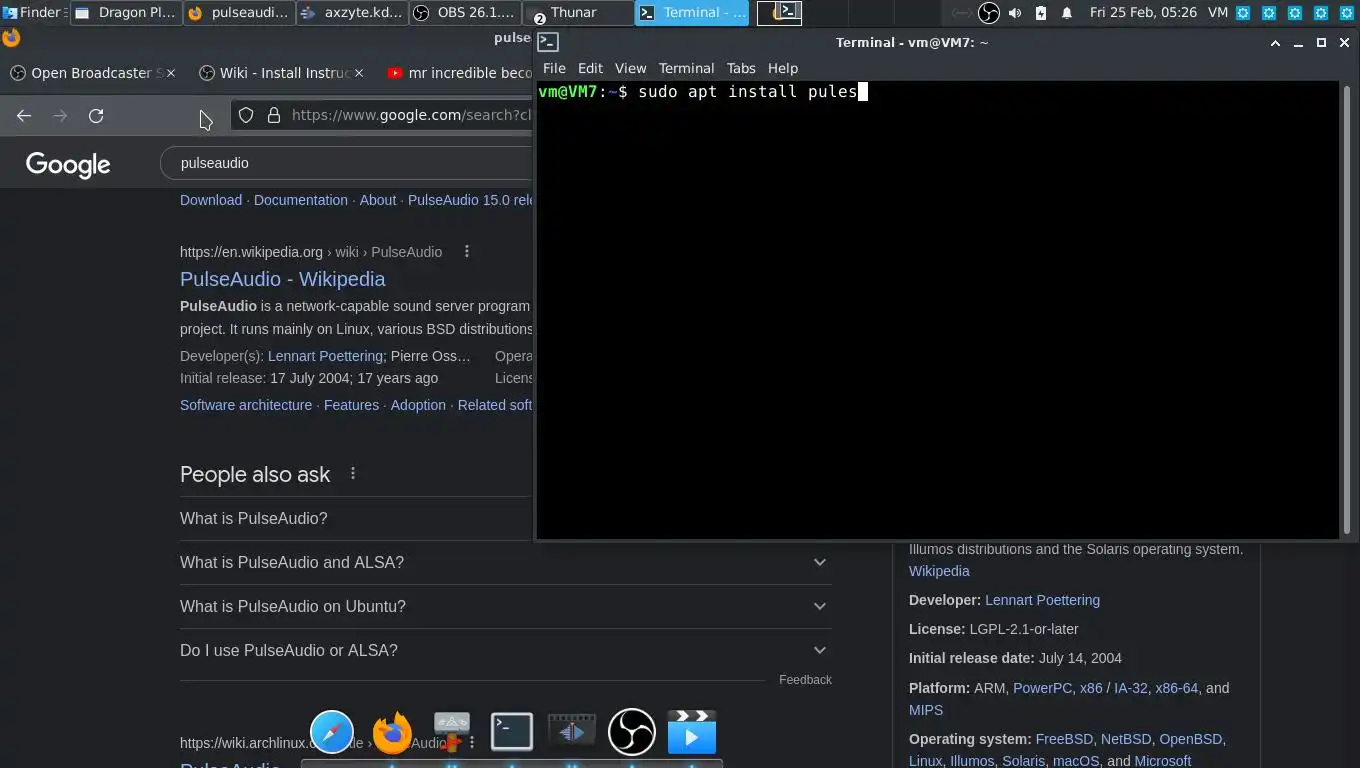1360x768 pixels.
Task: Switch to Finder in the taskbar
Action: coord(33,13)
